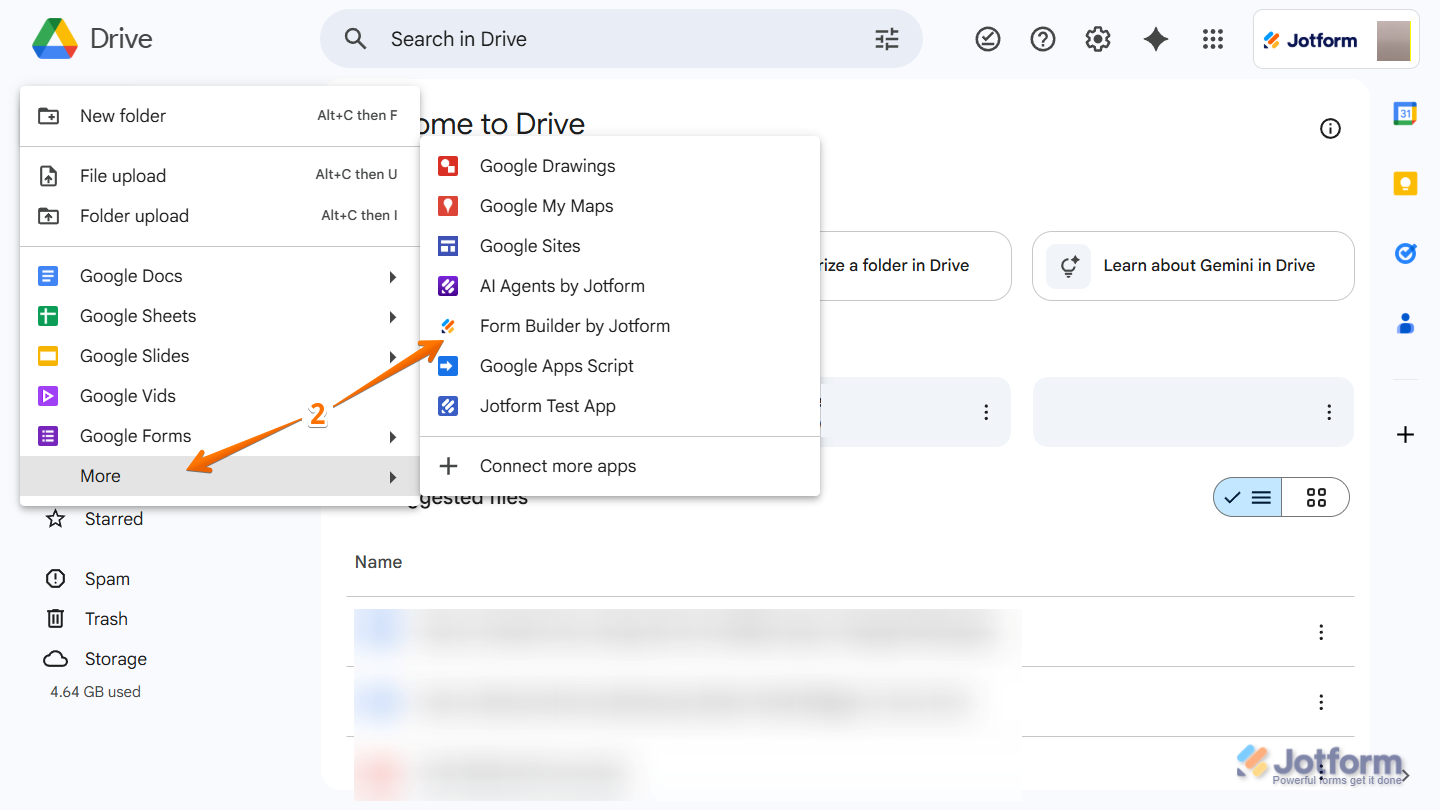Open Google Keep from the side panel
The width and height of the screenshot is (1440, 810).
[x=1405, y=183]
